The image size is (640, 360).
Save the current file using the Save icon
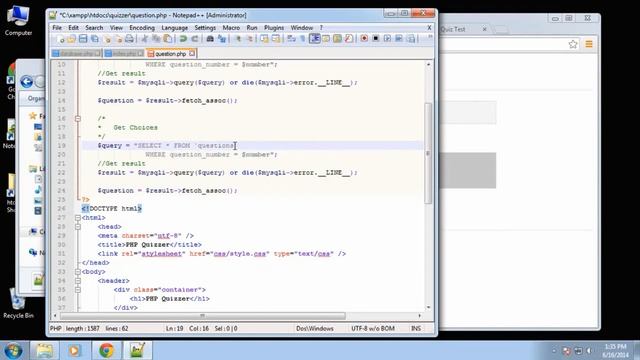(83, 39)
